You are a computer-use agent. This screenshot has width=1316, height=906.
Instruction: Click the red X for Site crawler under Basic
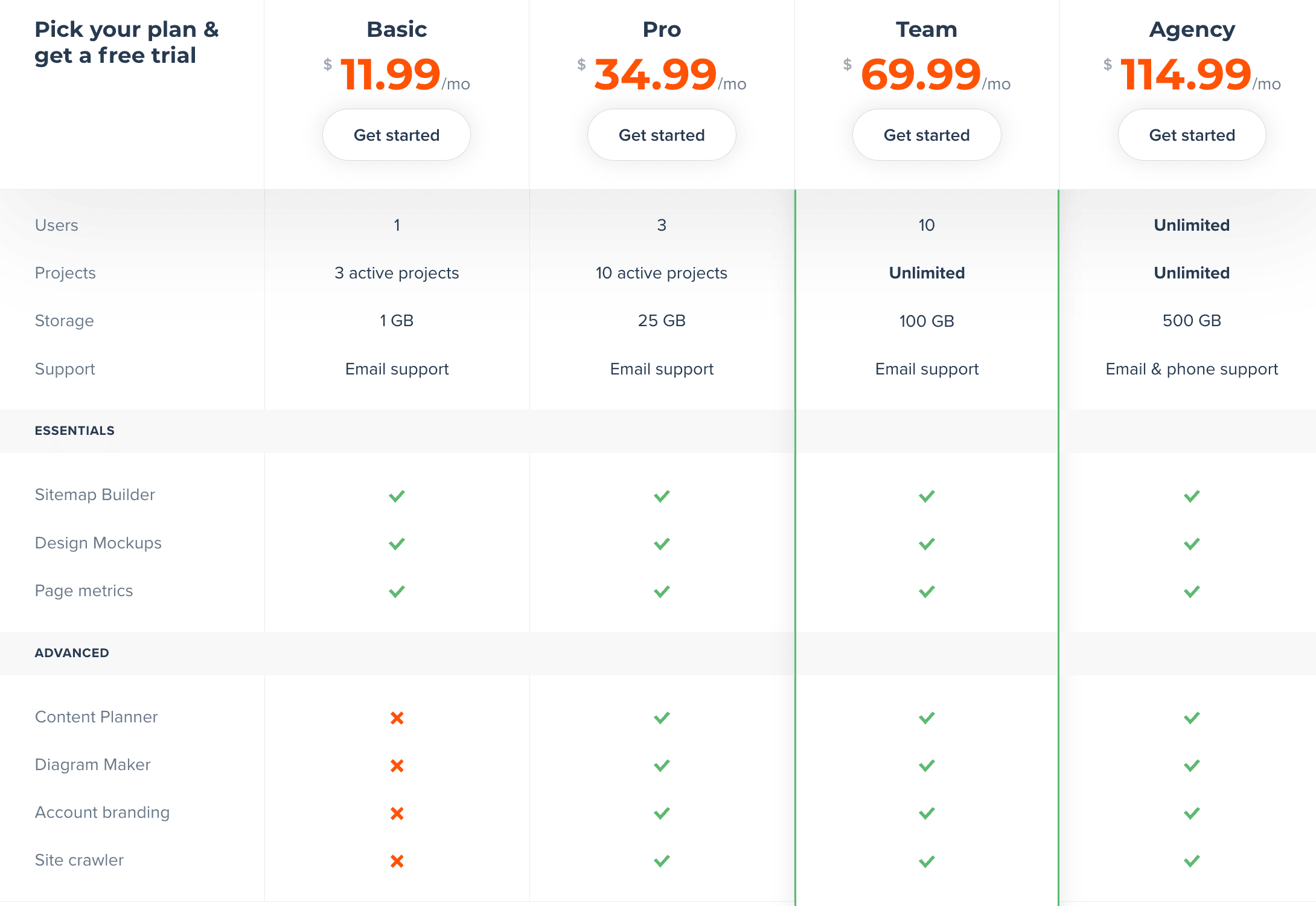pyautogui.click(x=397, y=860)
